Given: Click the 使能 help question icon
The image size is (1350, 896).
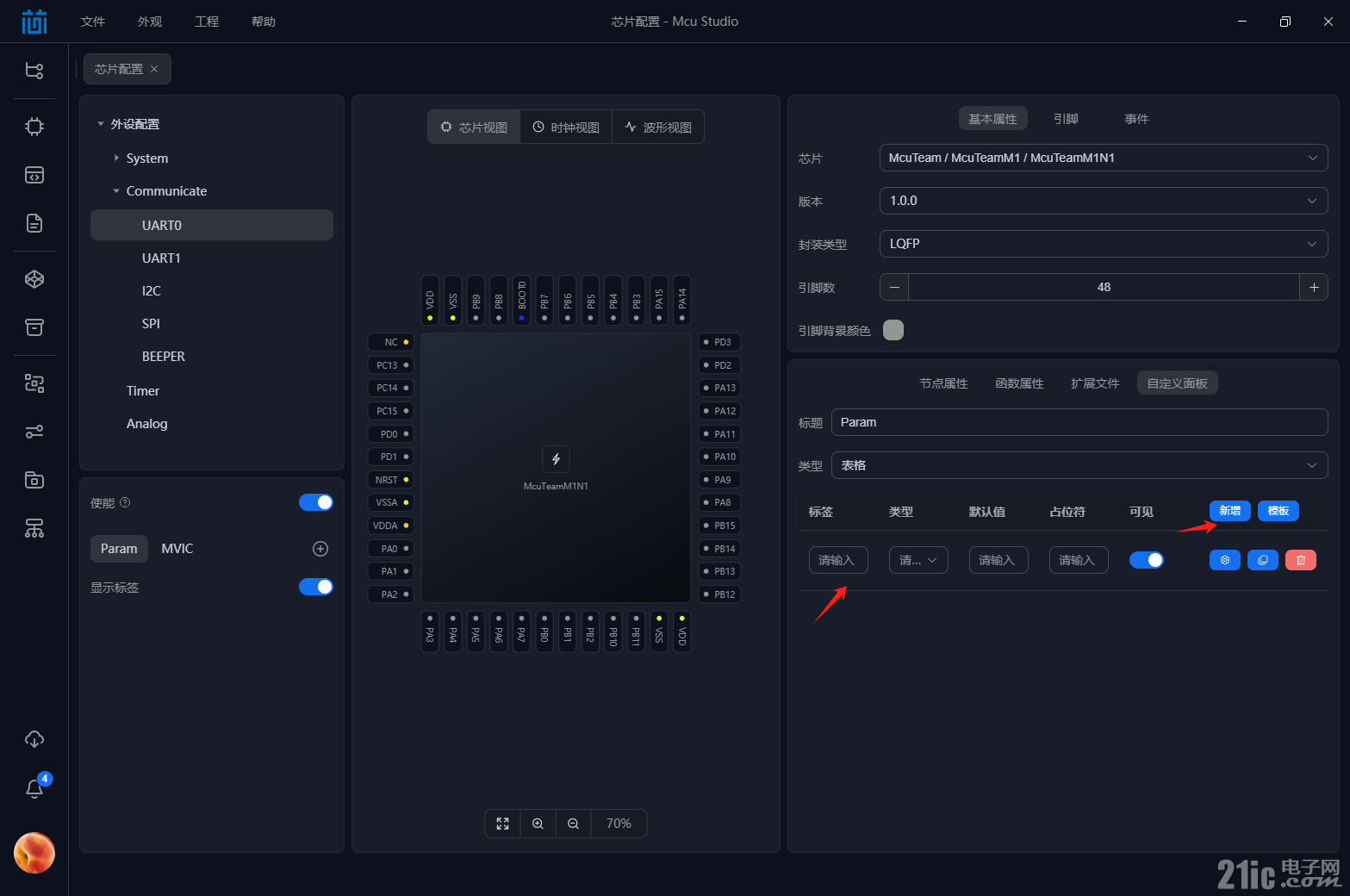Looking at the screenshot, I should pyautogui.click(x=125, y=502).
